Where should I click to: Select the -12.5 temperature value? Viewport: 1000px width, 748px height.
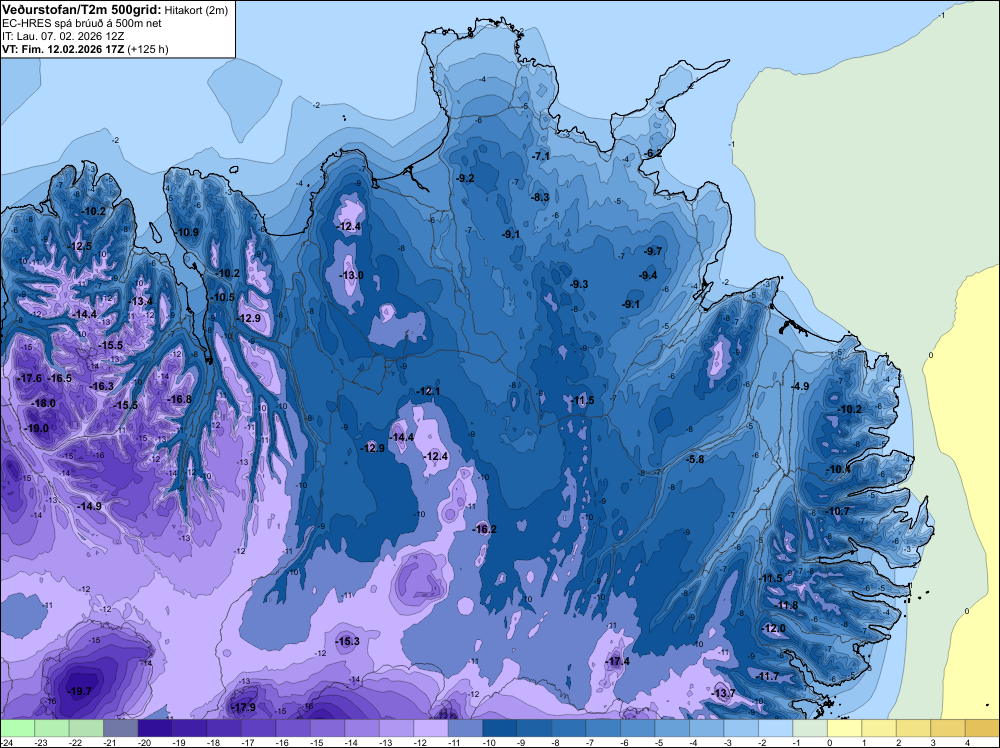[x=80, y=246]
